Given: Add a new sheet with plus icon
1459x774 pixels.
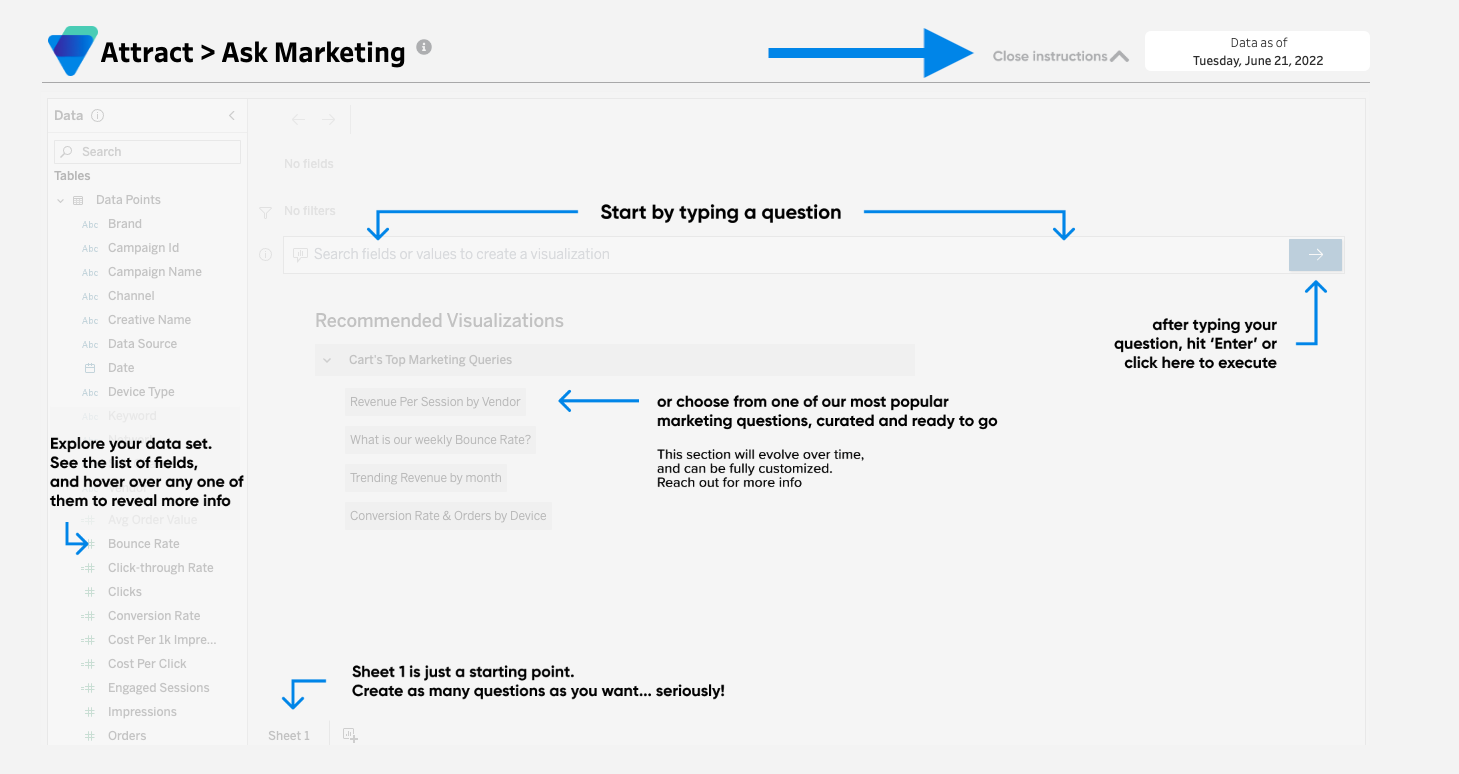Looking at the screenshot, I should point(350,735).
